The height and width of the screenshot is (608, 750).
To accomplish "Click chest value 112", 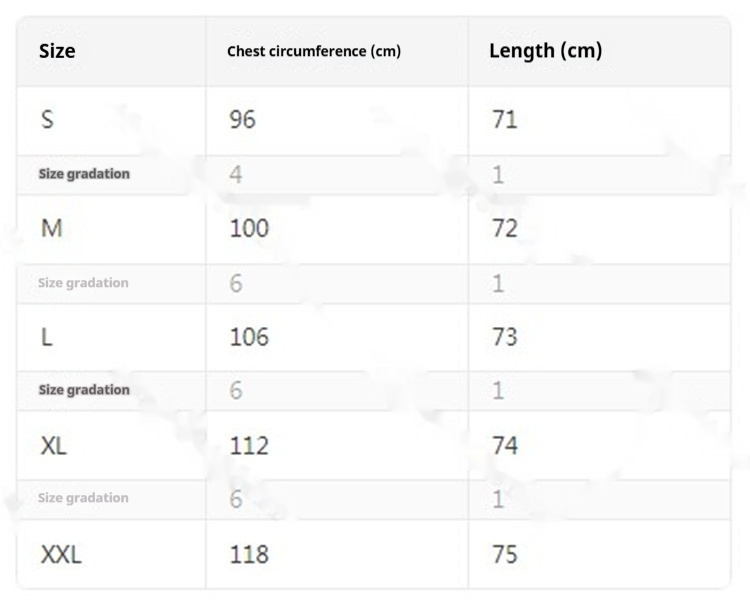I will [x=249, y=446].
